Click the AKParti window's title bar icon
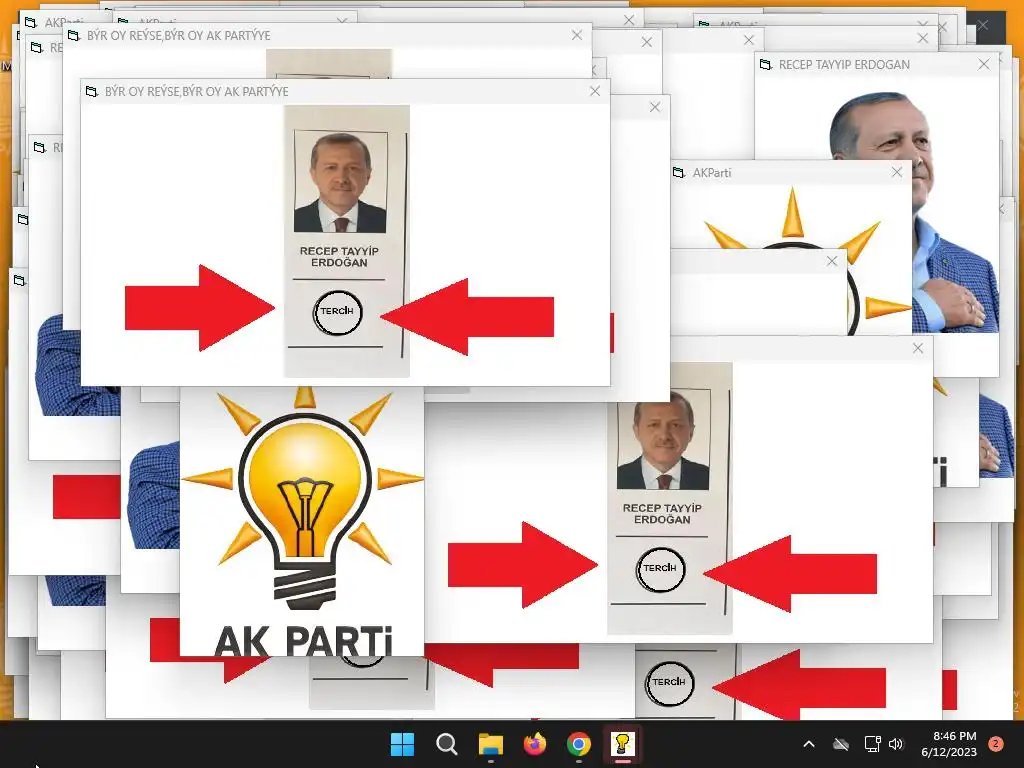Screen dimensions: 1024x768 click(x=679, y=172)
